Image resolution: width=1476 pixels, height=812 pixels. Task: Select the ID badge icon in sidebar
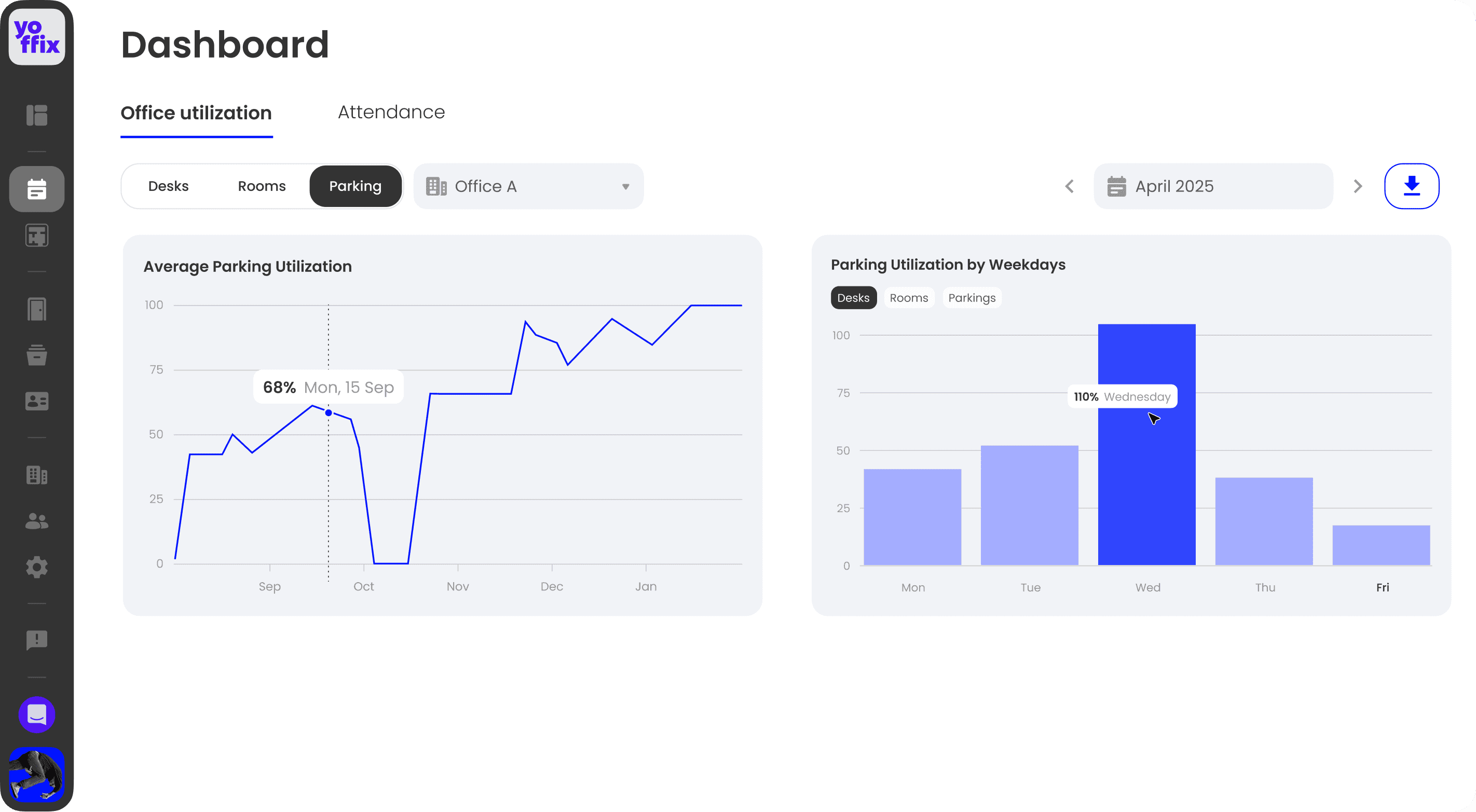pos(37,401)
